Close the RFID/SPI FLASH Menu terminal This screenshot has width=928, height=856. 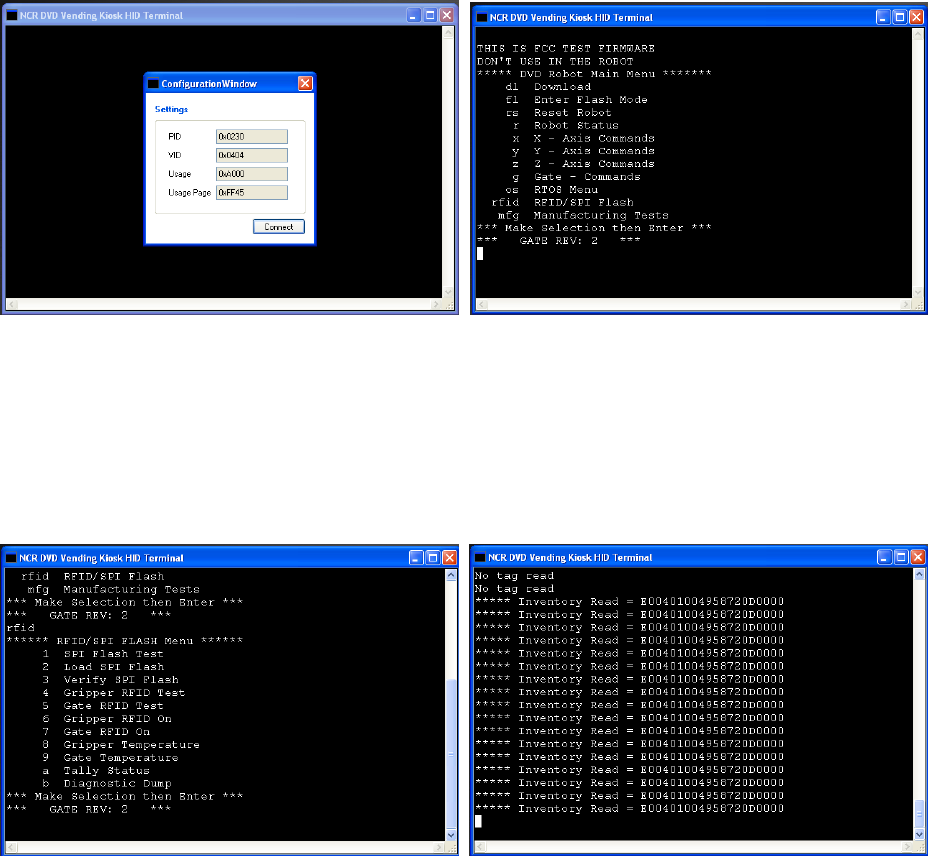click(x=450, y=558)
